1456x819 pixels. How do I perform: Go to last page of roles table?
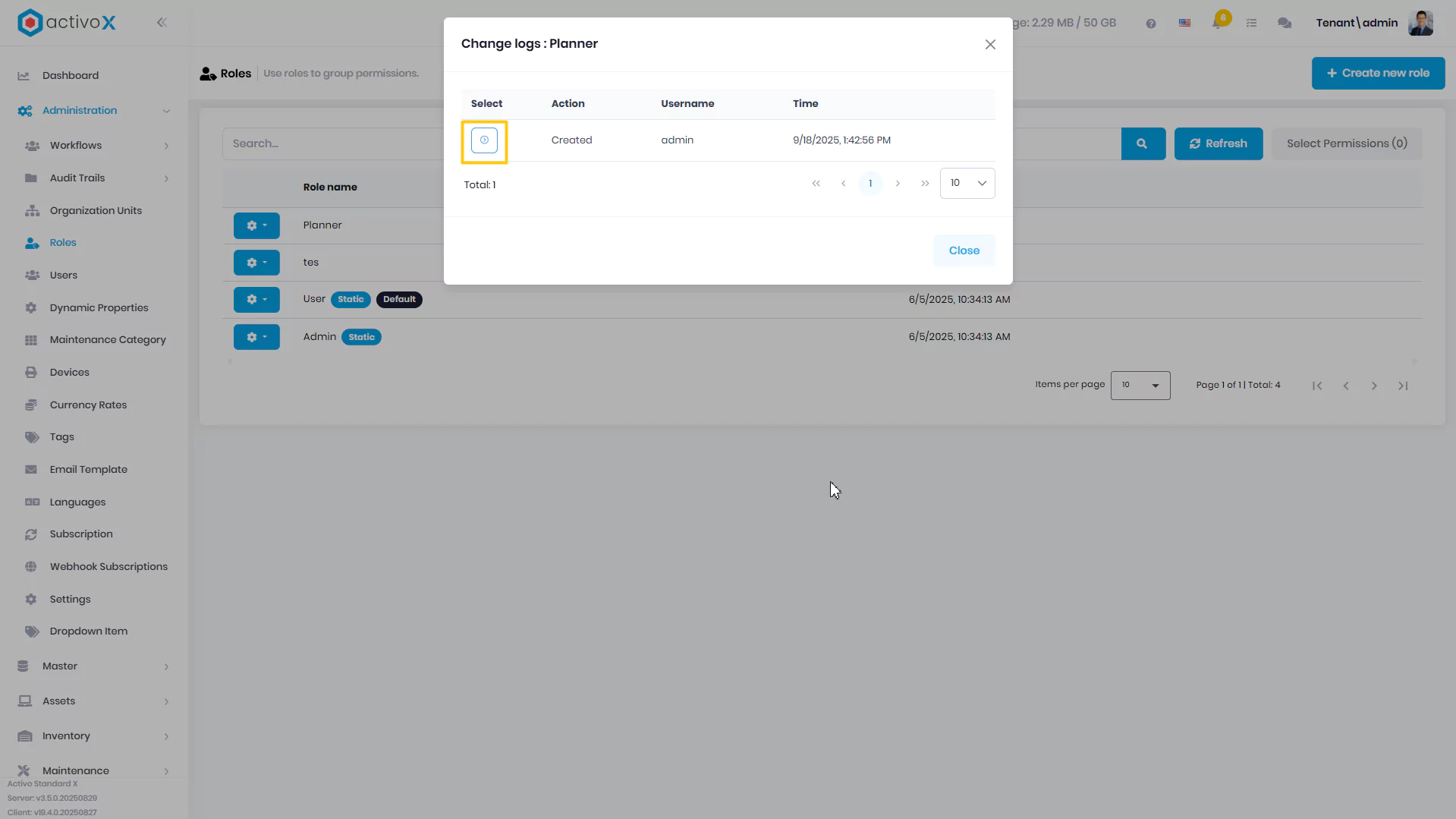[x=1403, y=386]
